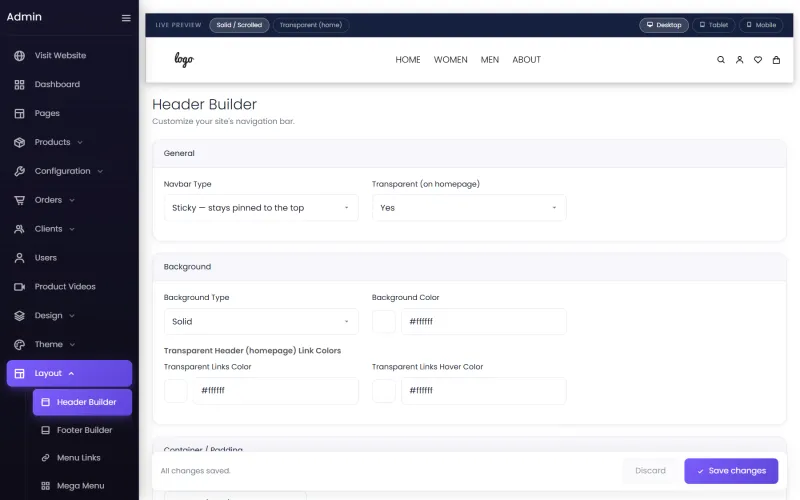The image size is (800, 500).
Task: Click the Product Videos camera icon
Action: point(19,287)
